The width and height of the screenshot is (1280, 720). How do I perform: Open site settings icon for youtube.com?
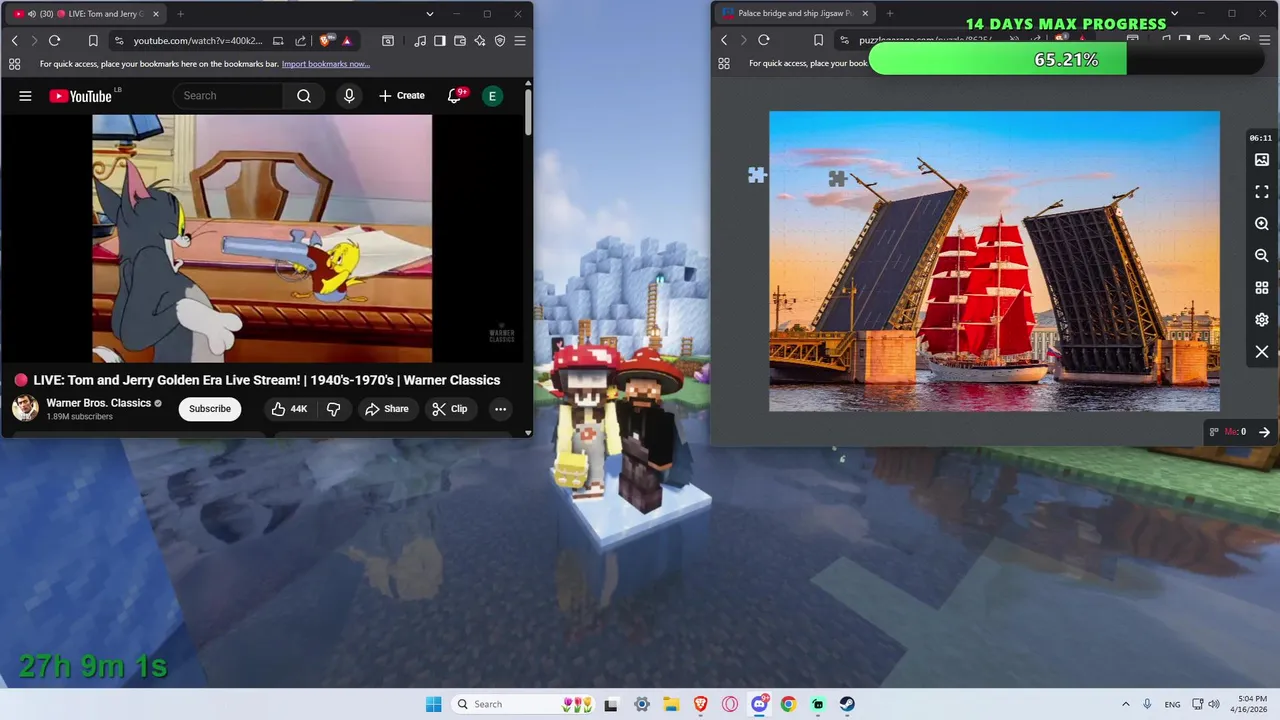tap(119, 41)
